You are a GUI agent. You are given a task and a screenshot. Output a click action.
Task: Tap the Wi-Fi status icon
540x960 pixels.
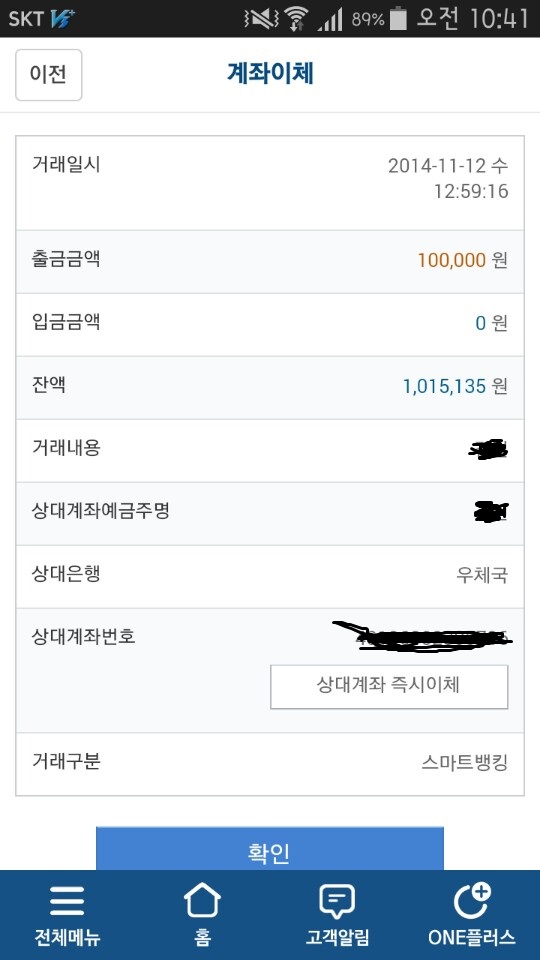[x=296, y=19]
